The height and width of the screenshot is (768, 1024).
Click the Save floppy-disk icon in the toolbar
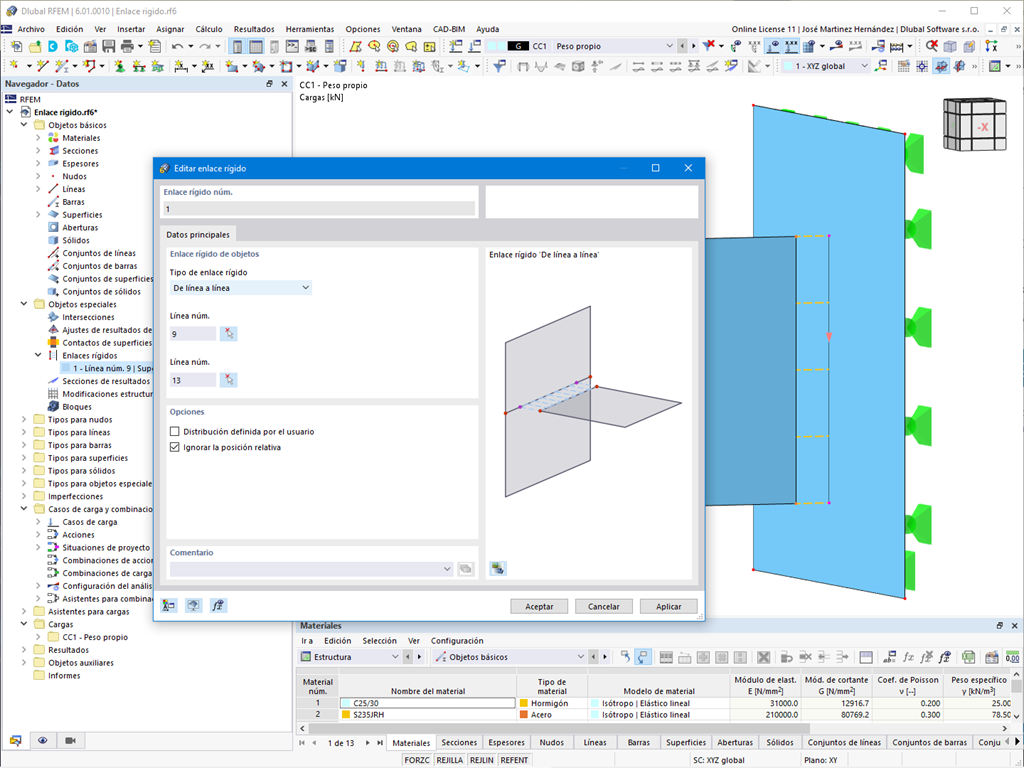(108, 46)
